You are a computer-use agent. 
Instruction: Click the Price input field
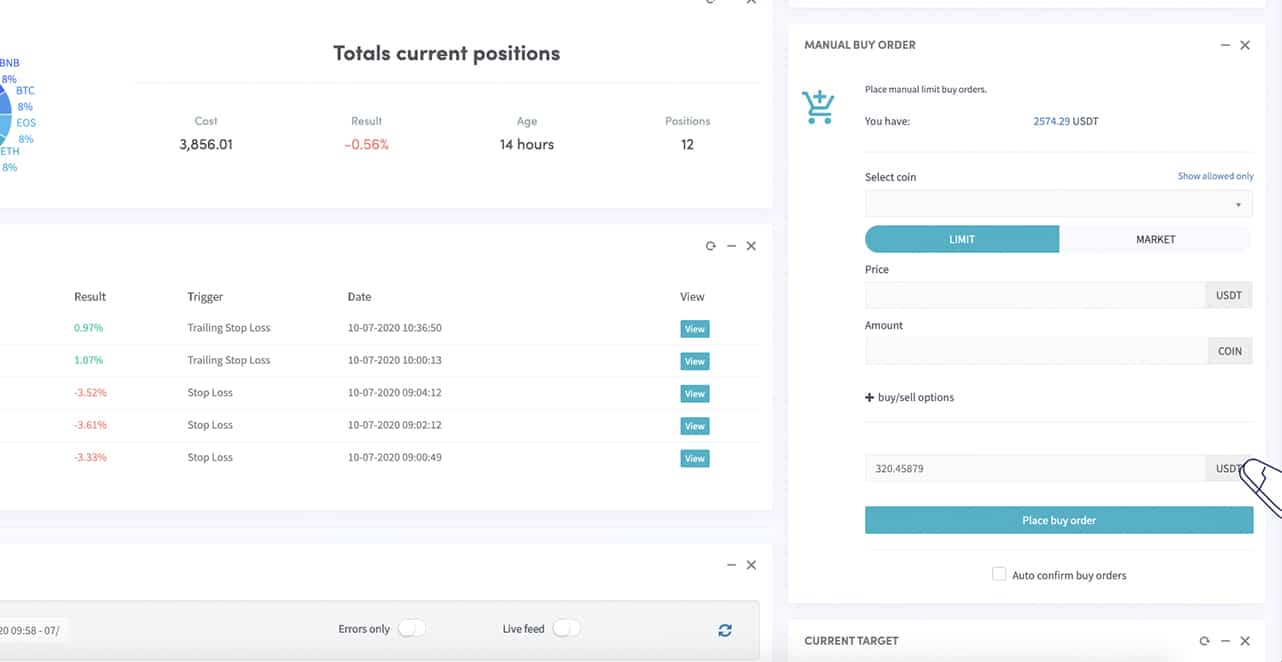click(1035, 295)
